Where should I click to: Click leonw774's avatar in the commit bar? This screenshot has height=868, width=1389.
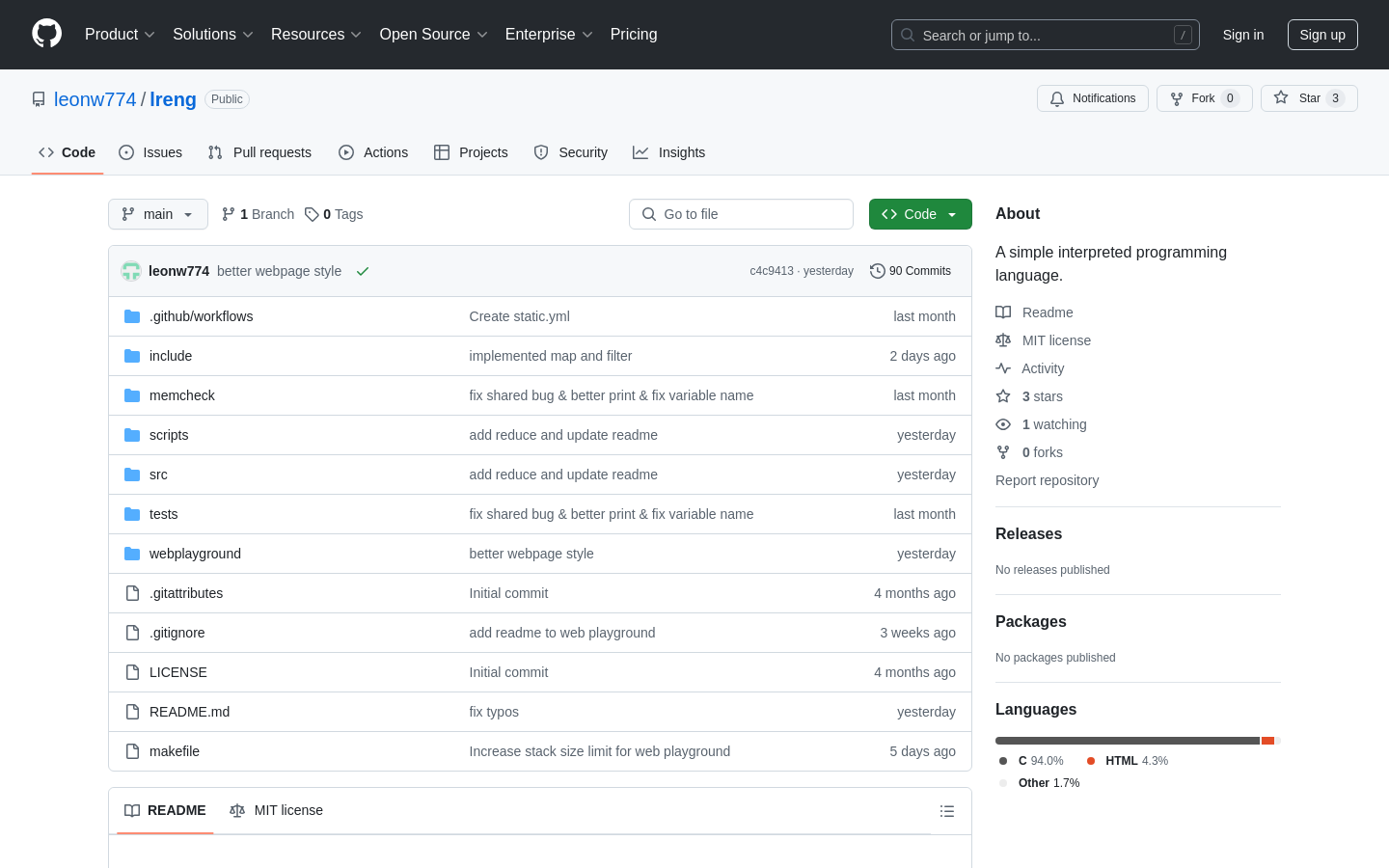(131, 271)
